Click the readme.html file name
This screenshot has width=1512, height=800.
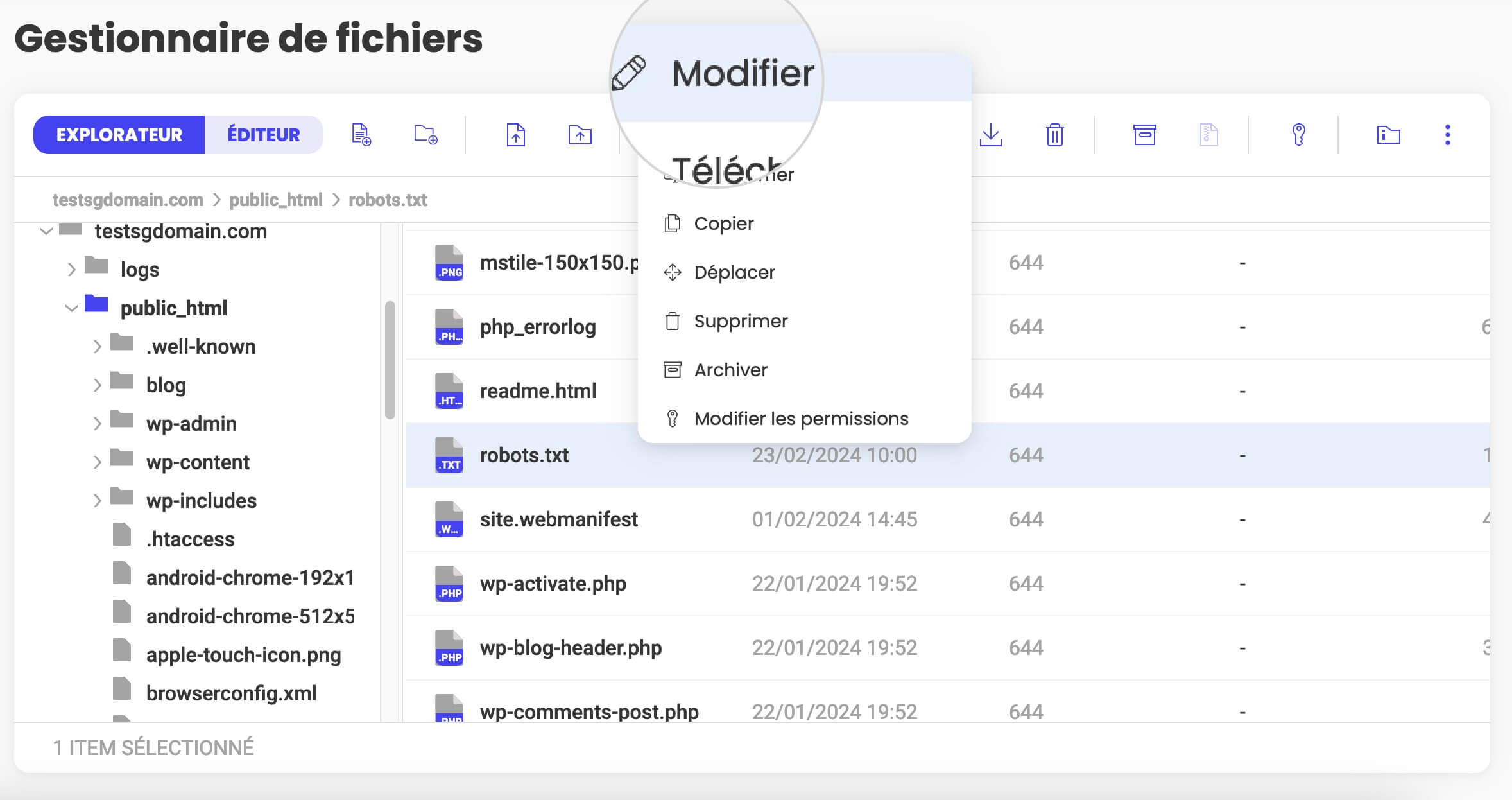coord(538,391)
